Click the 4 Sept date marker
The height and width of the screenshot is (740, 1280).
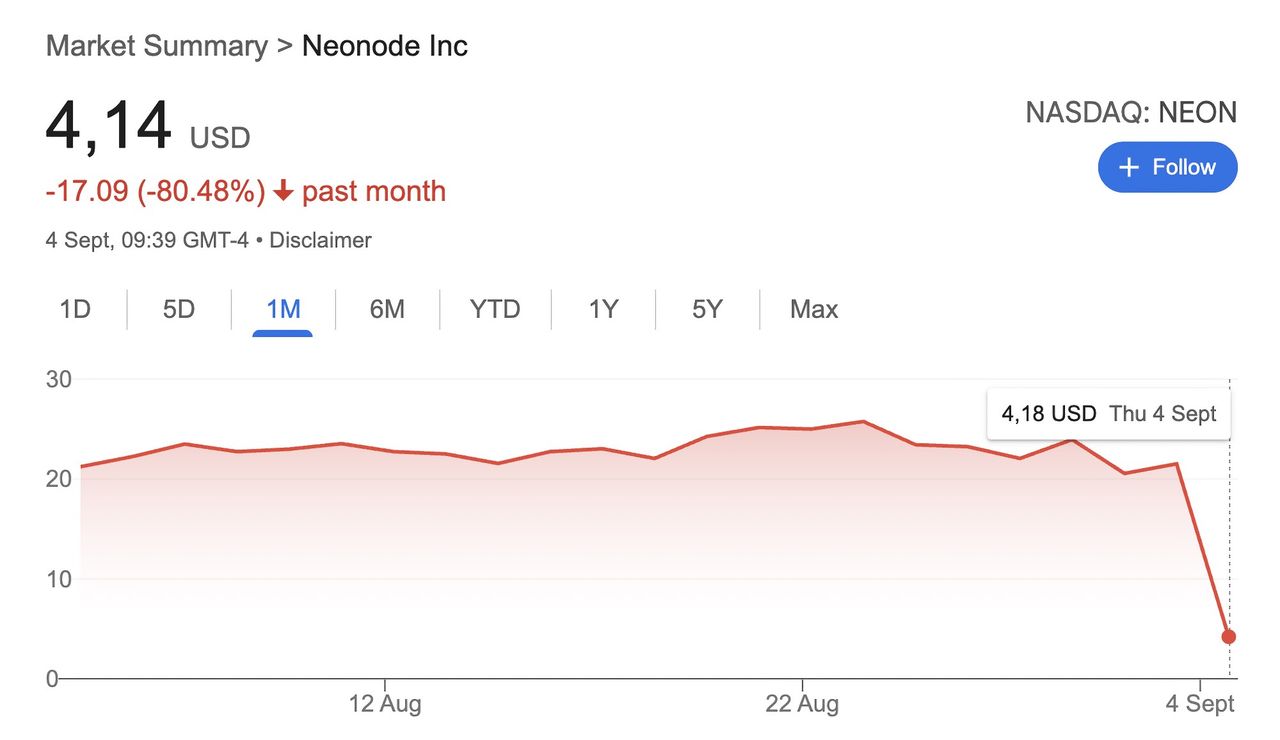click(x=1200, y=704)
